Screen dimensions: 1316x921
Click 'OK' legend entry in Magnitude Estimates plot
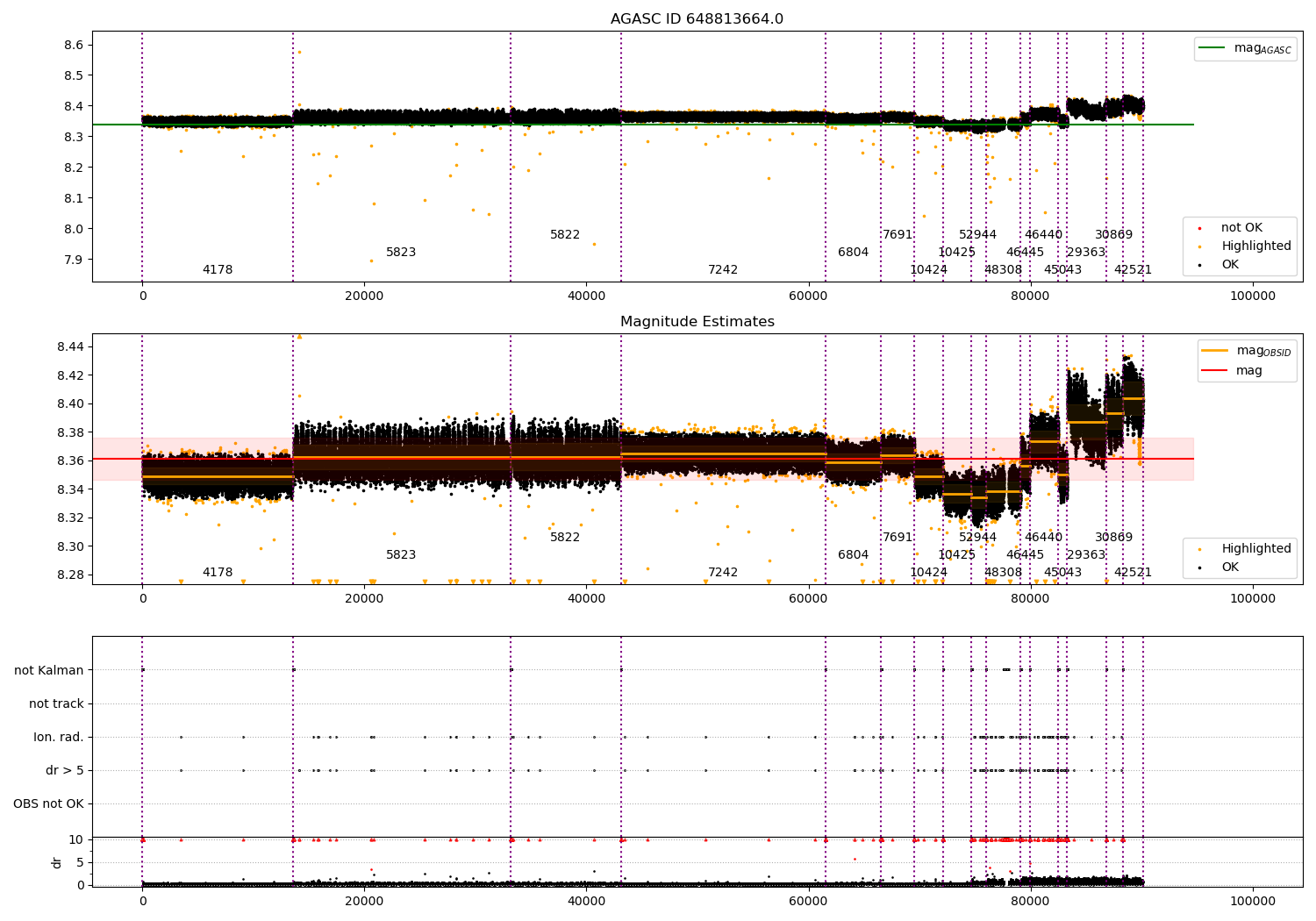(1230, 568)
